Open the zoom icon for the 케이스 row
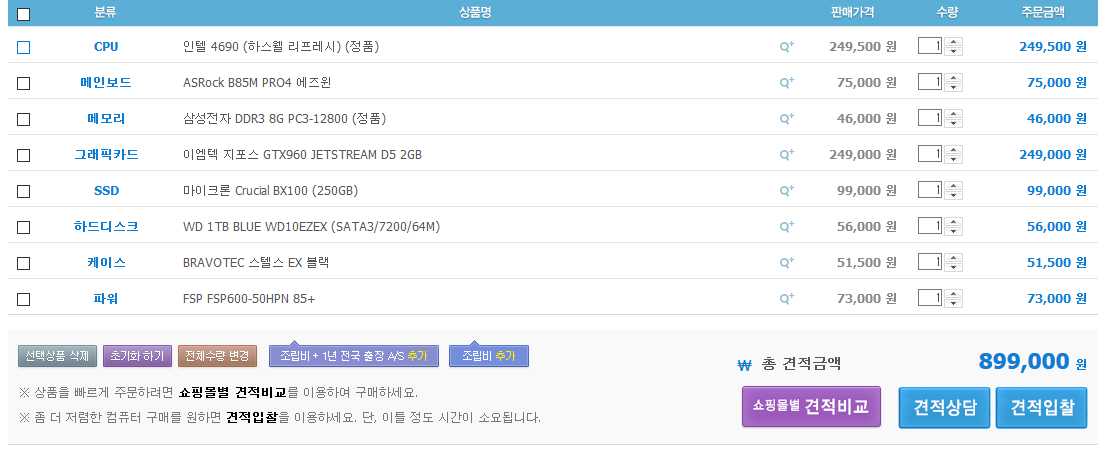Viewport: 1109px width, 449px height. 786,262
